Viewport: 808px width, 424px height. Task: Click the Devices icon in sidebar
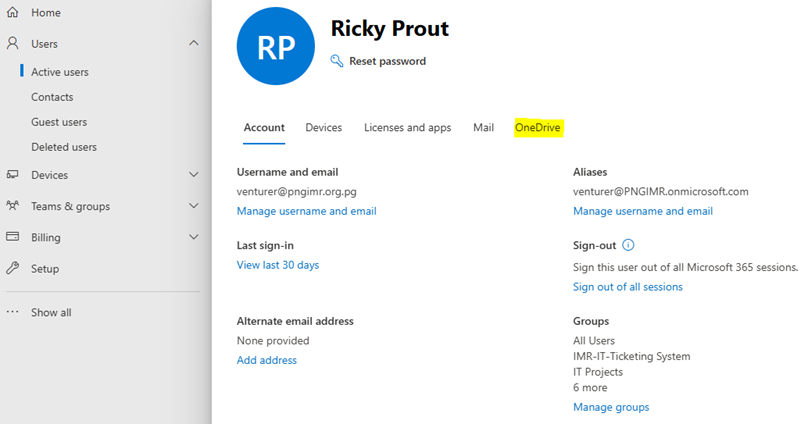[13, 175]
